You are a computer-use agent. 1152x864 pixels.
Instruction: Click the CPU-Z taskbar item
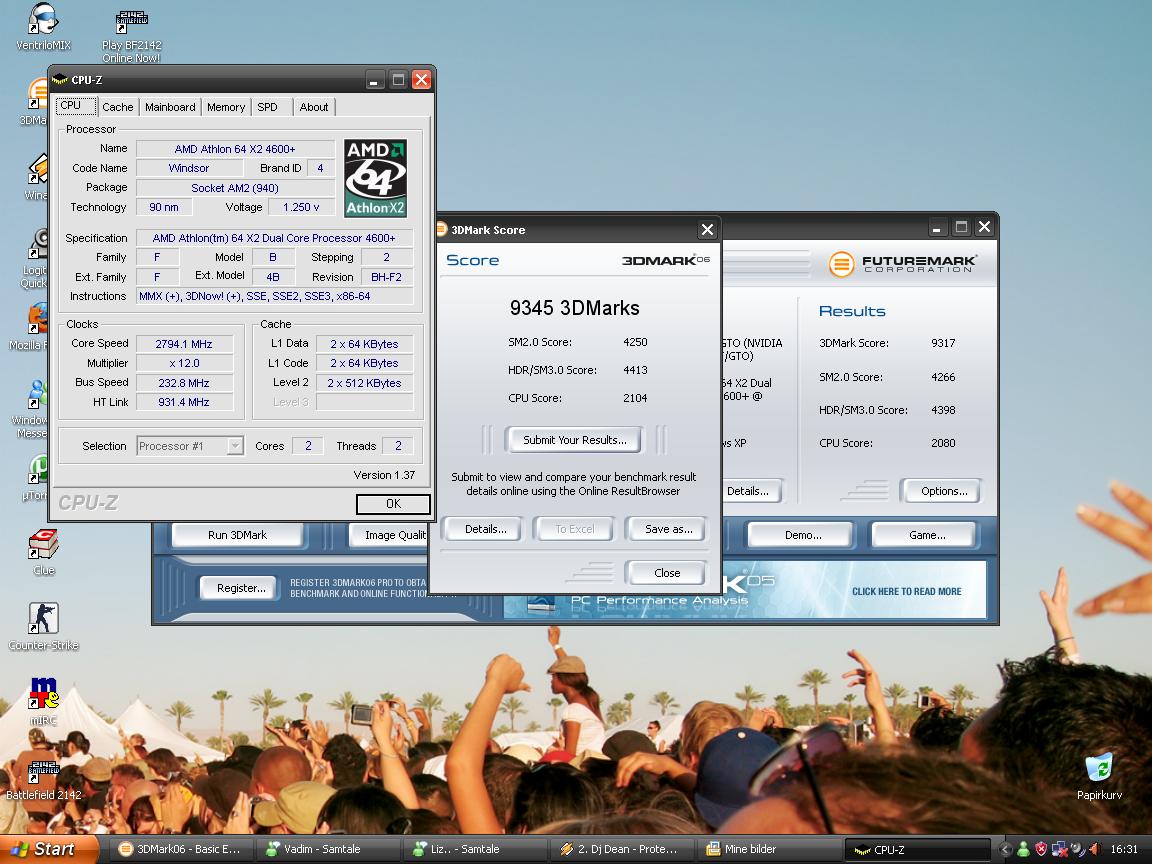917,849
